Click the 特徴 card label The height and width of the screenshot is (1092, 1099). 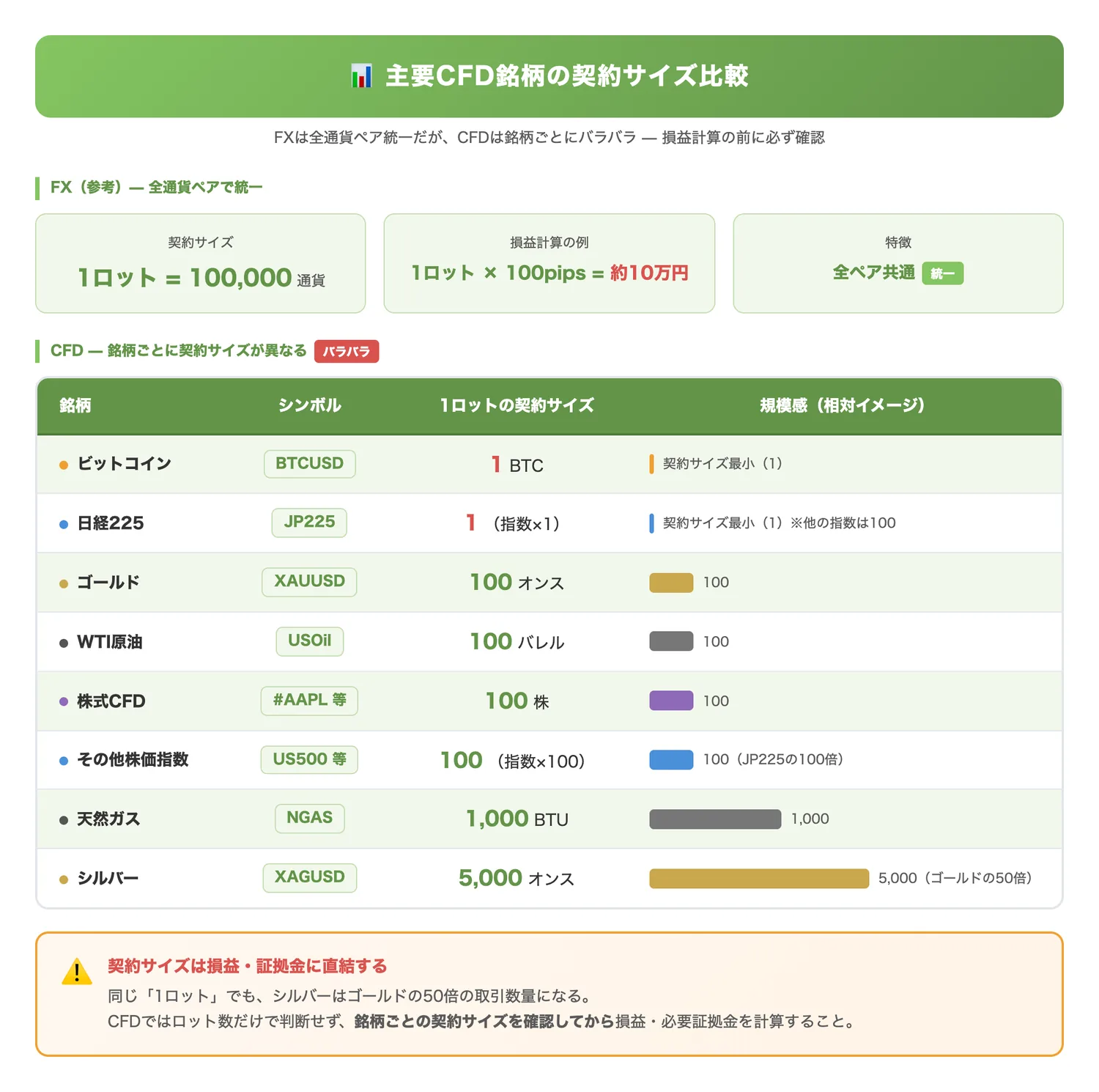(x=898, y=243)
